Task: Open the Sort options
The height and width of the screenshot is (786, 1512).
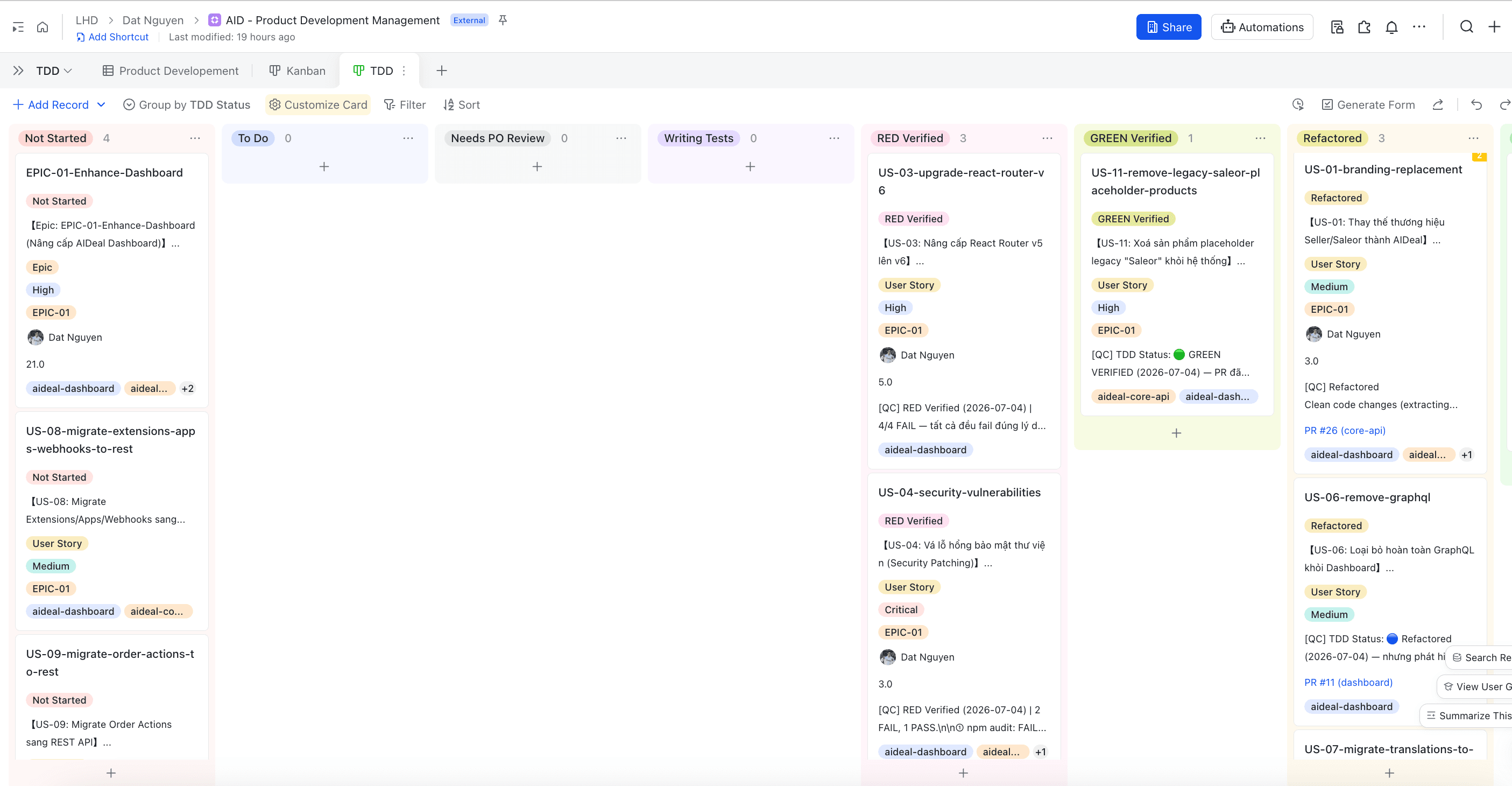Action: coord(461,104)
